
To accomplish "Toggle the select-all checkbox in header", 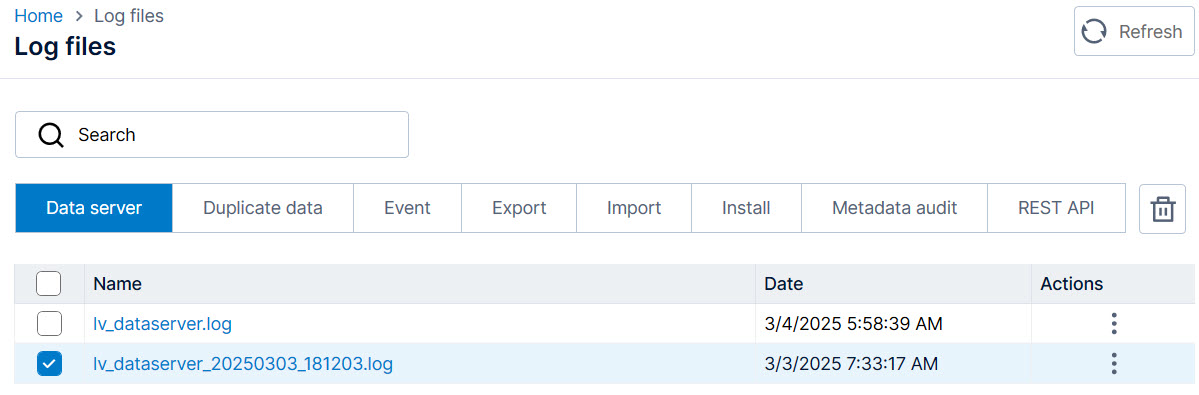I will pos(49,284).
